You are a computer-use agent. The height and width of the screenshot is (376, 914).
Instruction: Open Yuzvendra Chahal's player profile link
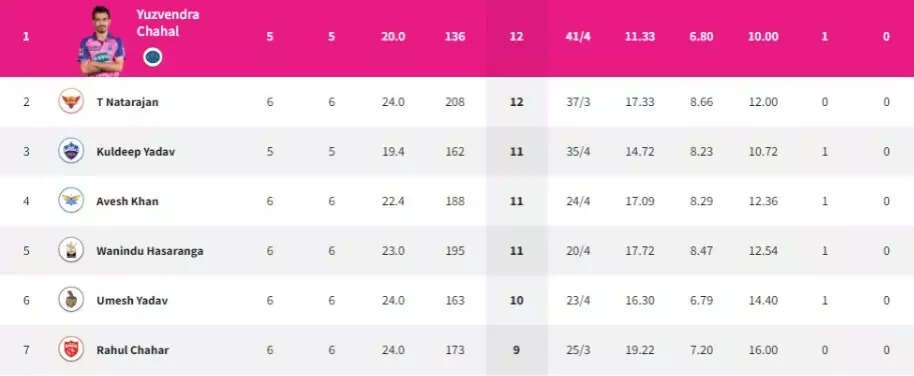(x=167, y=23)
